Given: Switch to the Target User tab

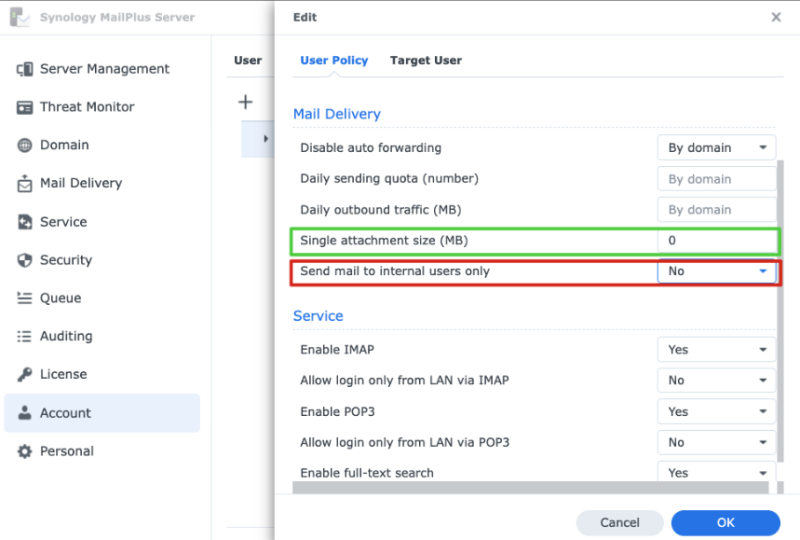Looking at the screenshot, I should point(426,61).
